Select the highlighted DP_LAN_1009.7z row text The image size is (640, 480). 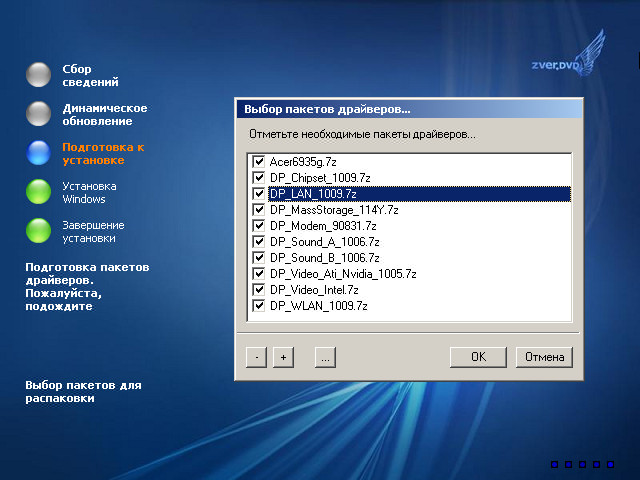tap(313, 194)
